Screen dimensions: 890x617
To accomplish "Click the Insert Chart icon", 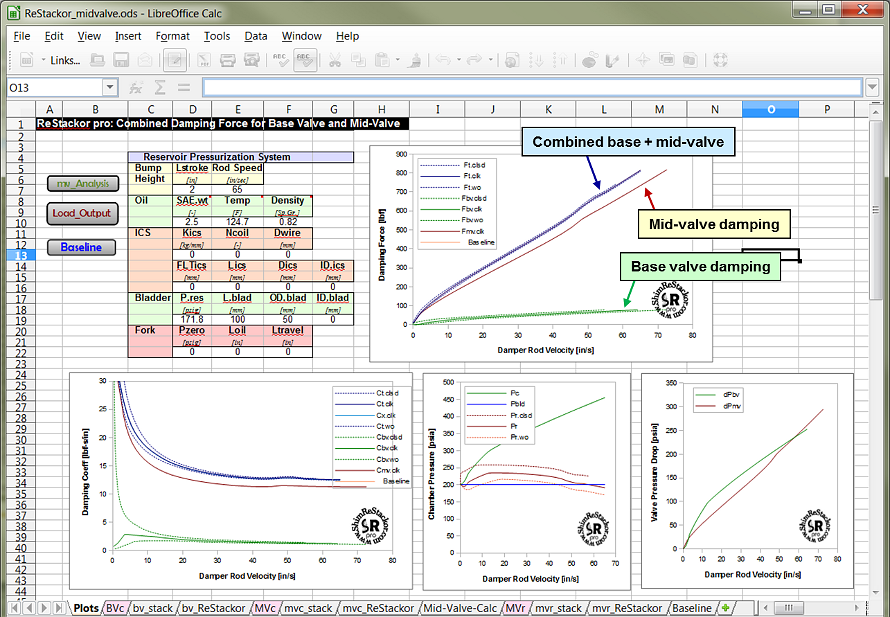I will [x=590, y=60].
